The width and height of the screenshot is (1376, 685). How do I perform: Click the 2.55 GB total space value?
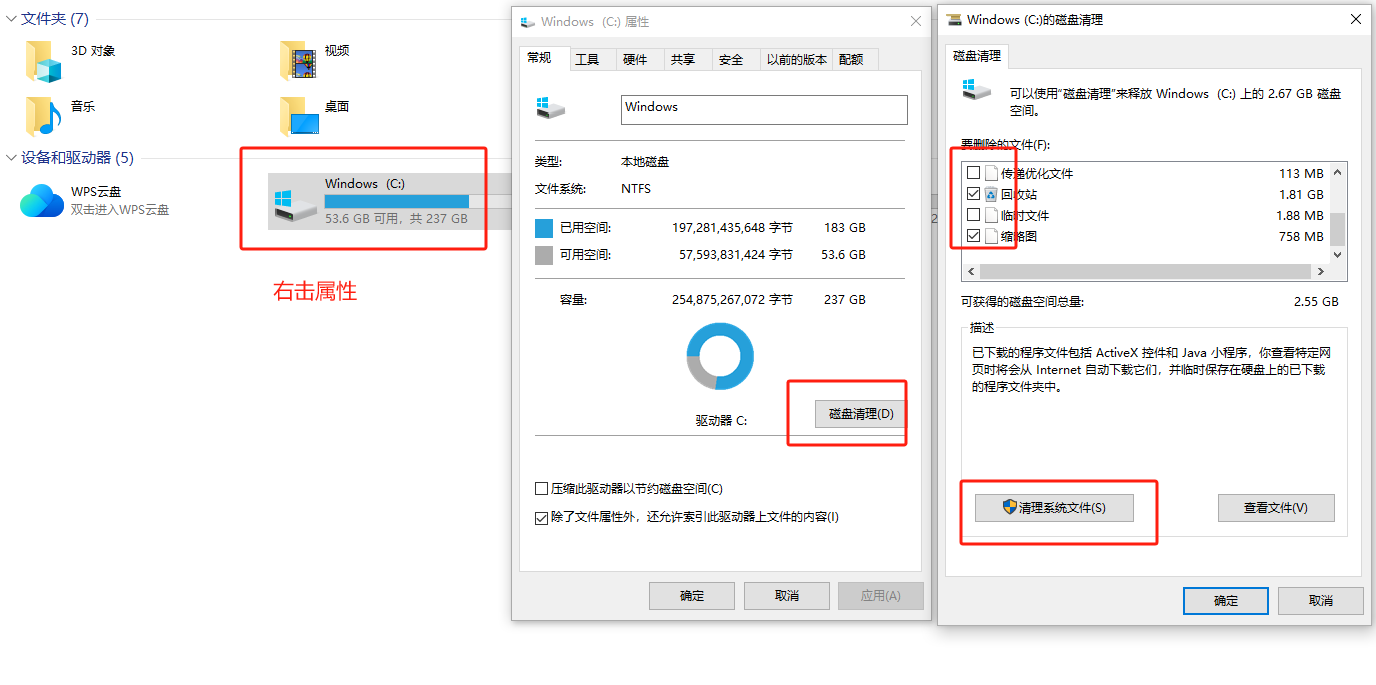click(1316, 301)
